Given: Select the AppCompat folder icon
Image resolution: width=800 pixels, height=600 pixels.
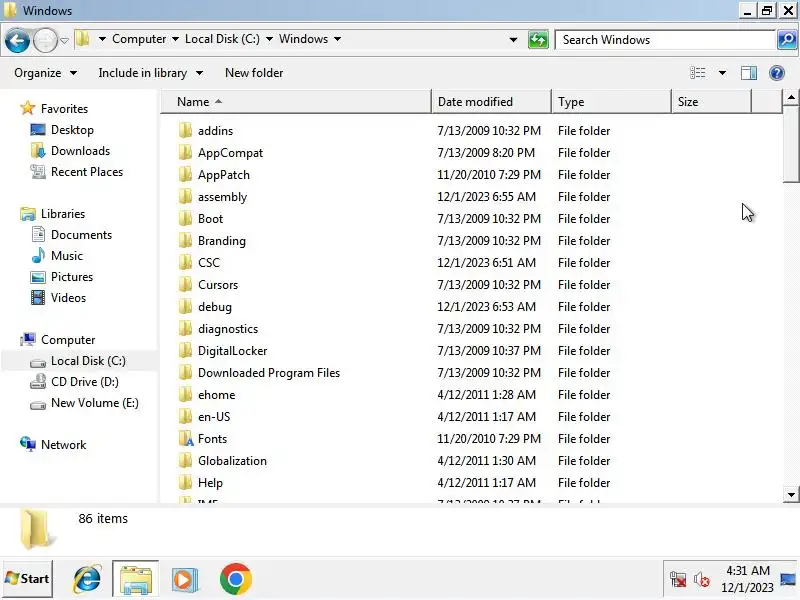Looking at the screenshot, I should click(186, 153).
